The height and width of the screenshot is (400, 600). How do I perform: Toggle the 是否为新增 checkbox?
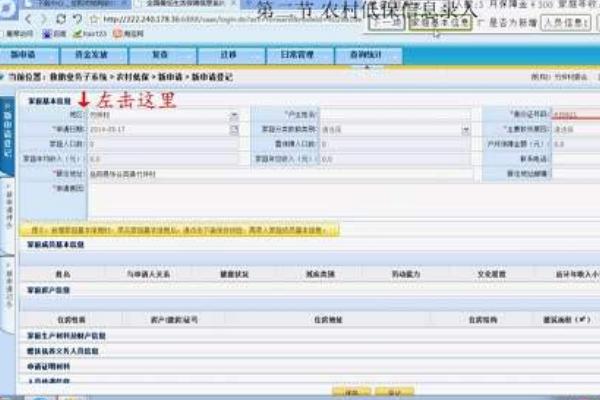[x=481, y=23]
